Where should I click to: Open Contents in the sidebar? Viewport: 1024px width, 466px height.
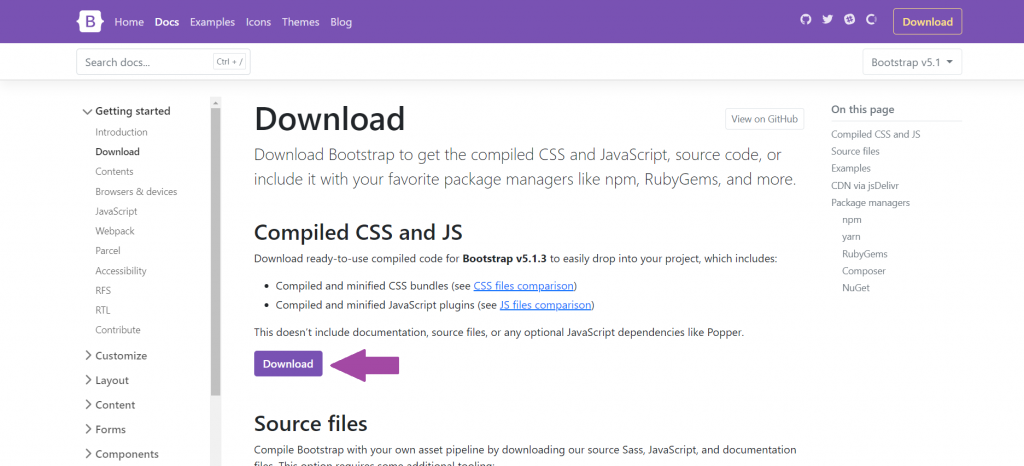[x=114, y=172]
